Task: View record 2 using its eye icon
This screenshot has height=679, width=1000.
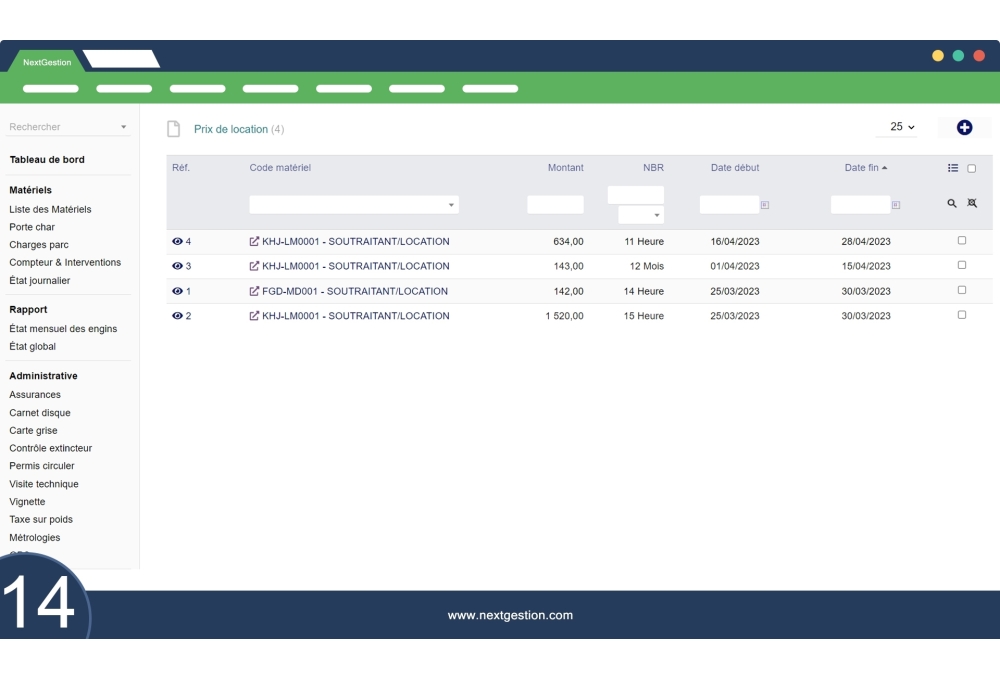Action: click(178, 316)
